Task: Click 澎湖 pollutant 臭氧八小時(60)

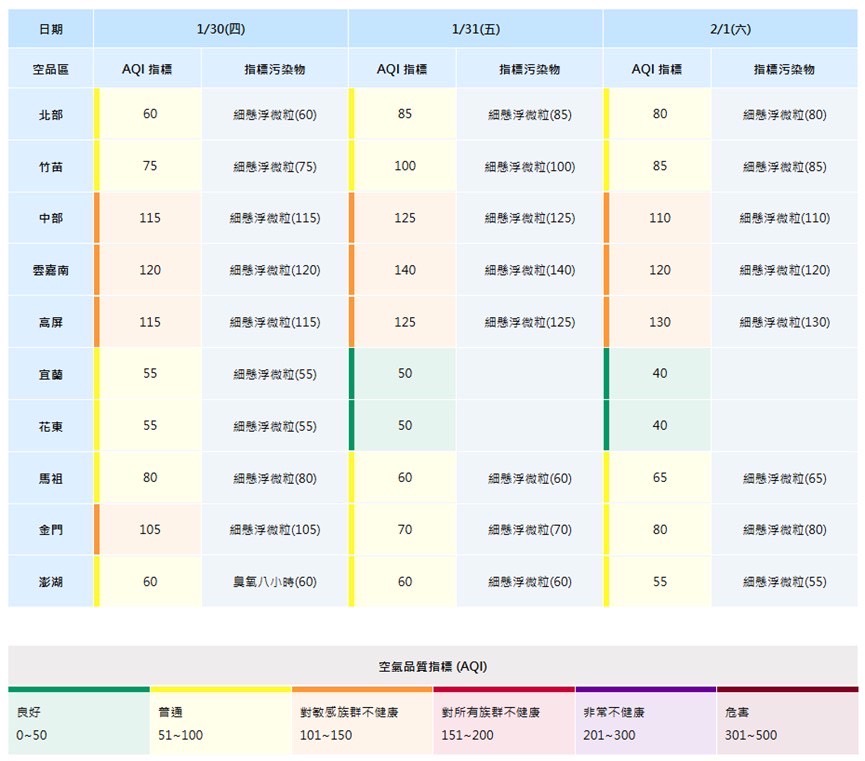Action: 275,582
